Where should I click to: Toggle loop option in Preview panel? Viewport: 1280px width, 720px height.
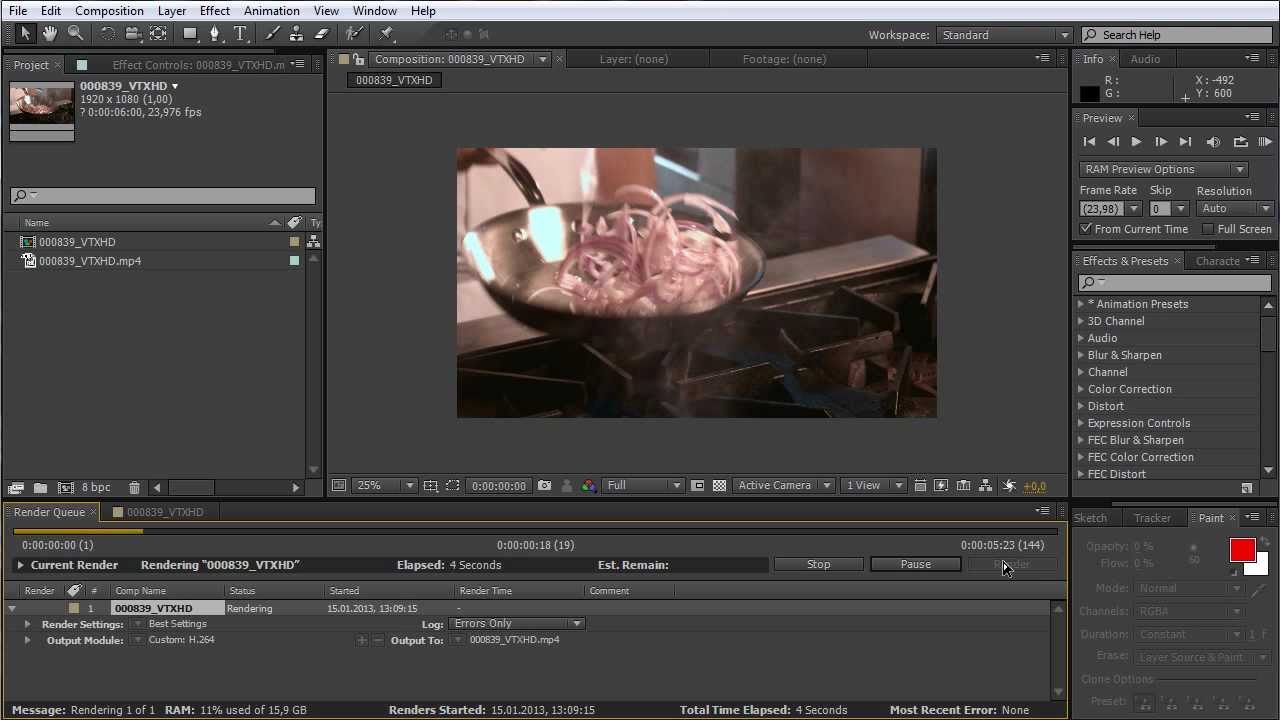[x=1240, y=142]
